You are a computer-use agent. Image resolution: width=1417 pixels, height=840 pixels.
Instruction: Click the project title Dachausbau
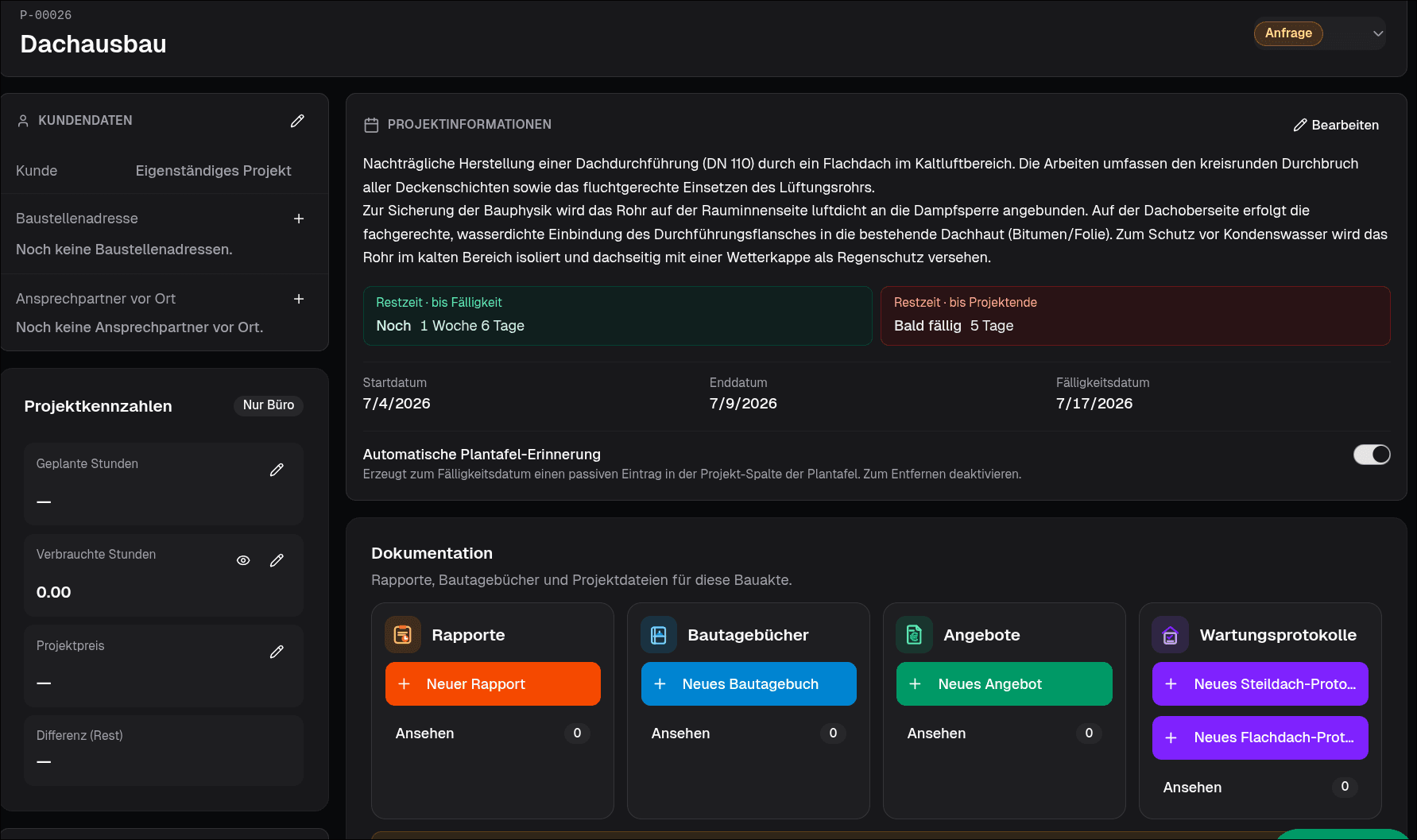click(x=93, y=44)
